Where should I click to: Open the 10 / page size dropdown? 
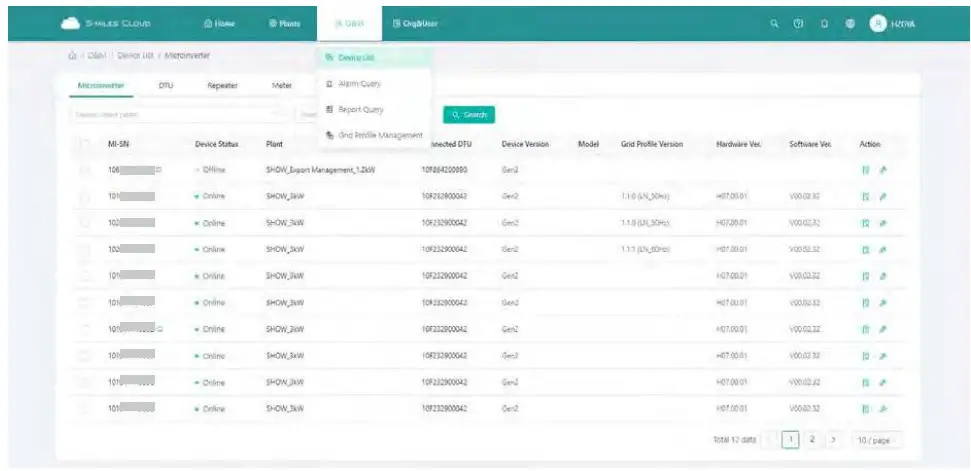pyautogui.click(x=876, y=440)
